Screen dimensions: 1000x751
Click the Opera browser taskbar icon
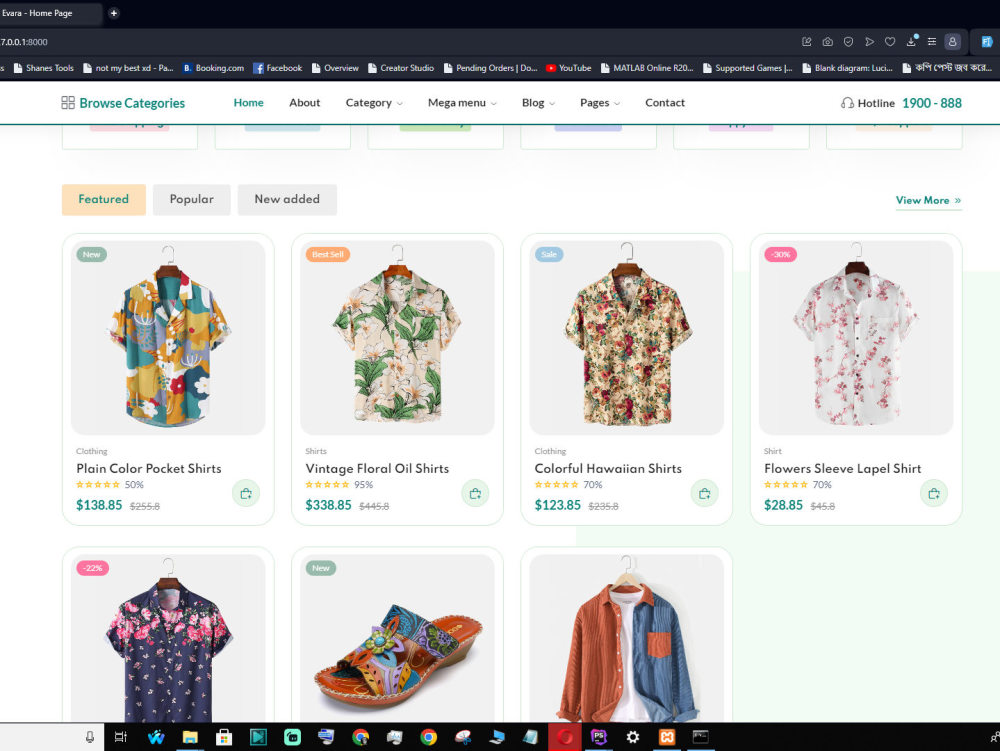[564, 737]
